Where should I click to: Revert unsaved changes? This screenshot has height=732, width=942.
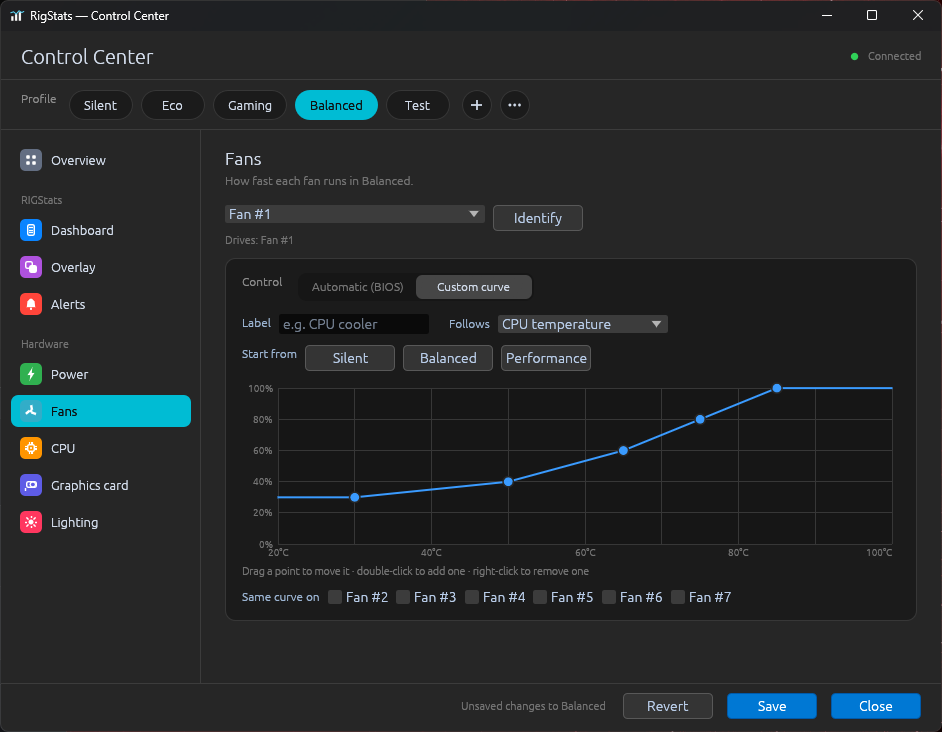point(667,706)
